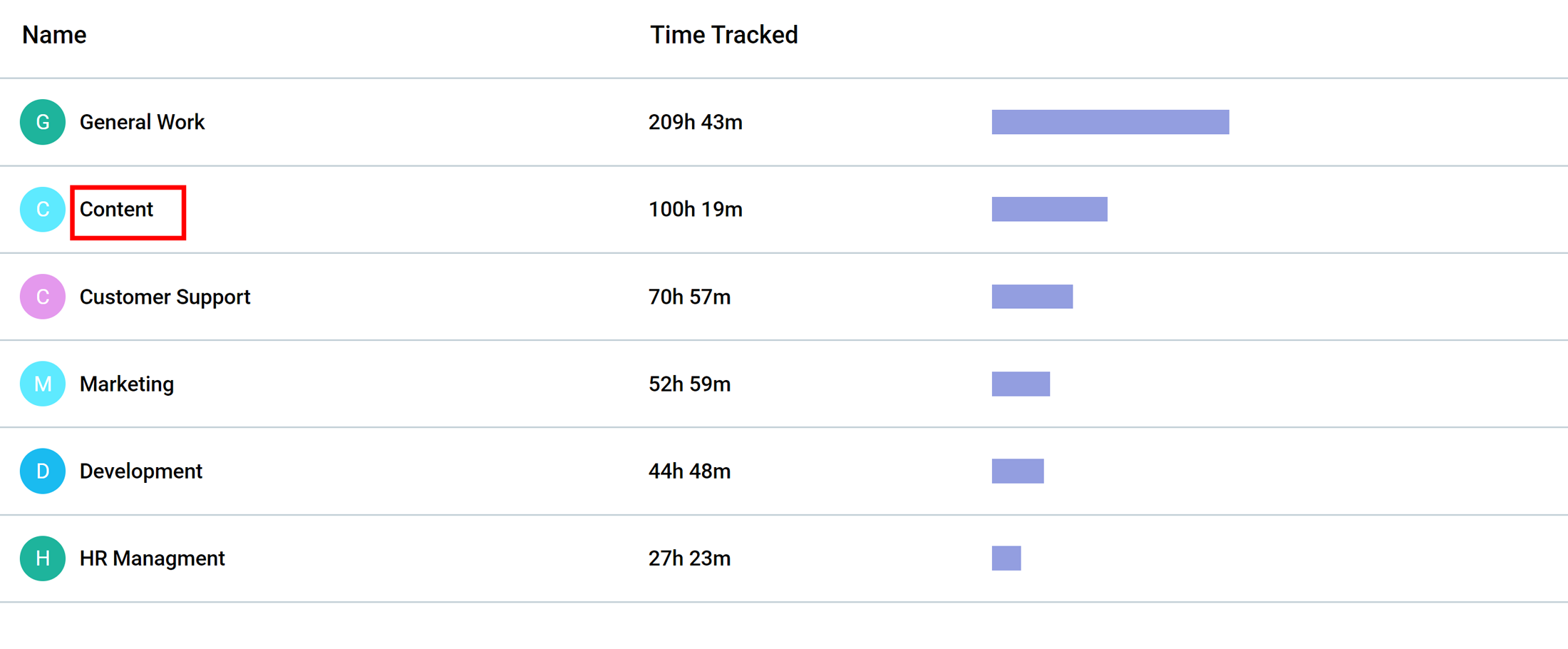Click the 52h 59m Marketing time value
Viewport: 1568px width, 649px height.
click(689, 384)
